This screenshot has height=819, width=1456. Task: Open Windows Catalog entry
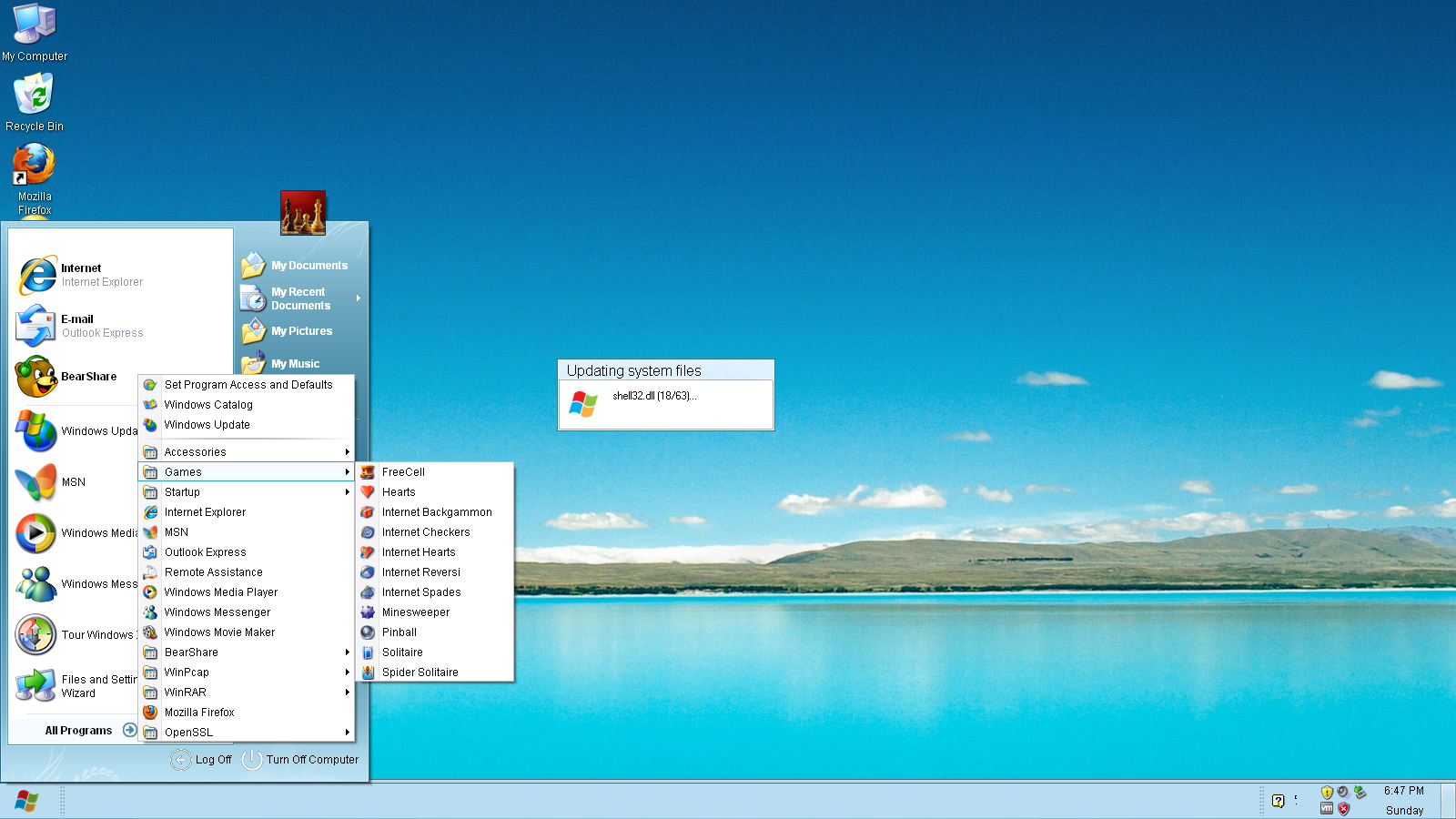[x=246, y=405]
